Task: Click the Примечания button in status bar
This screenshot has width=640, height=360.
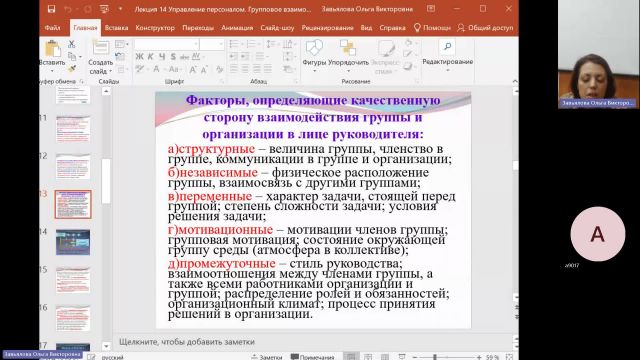Action: point(313,357)
